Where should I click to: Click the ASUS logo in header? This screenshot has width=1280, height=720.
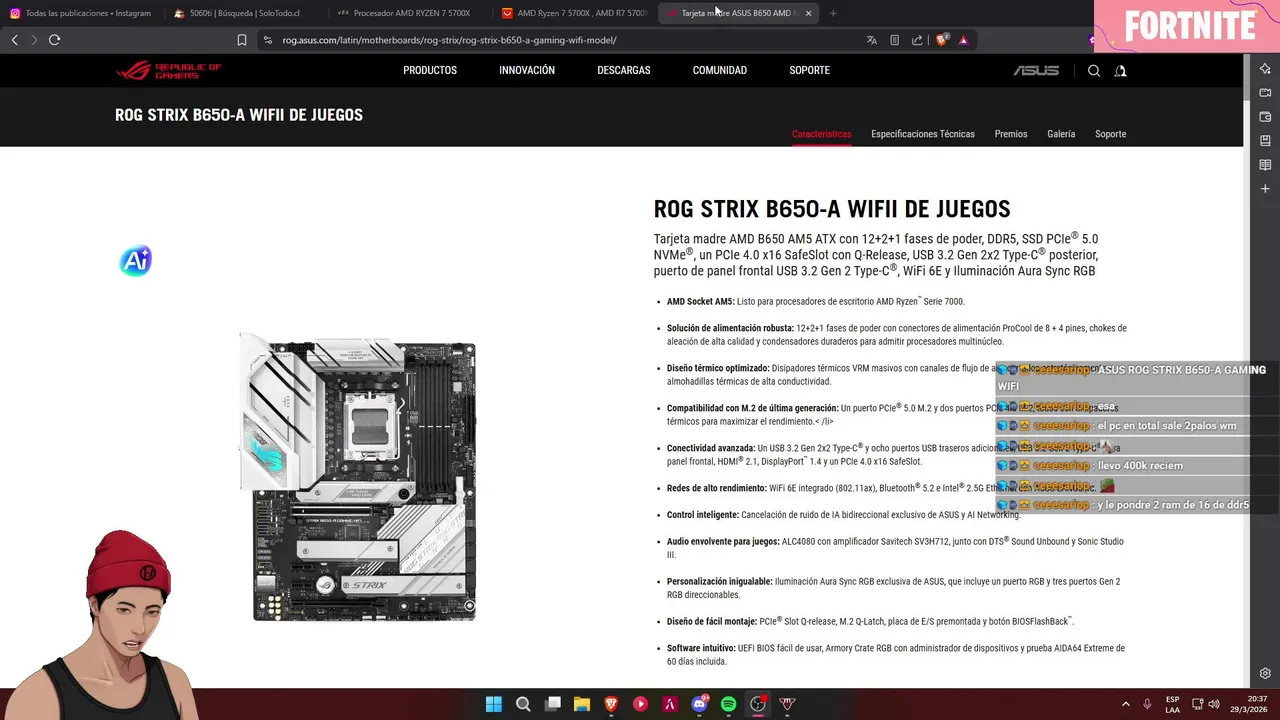click(1036, 70)
